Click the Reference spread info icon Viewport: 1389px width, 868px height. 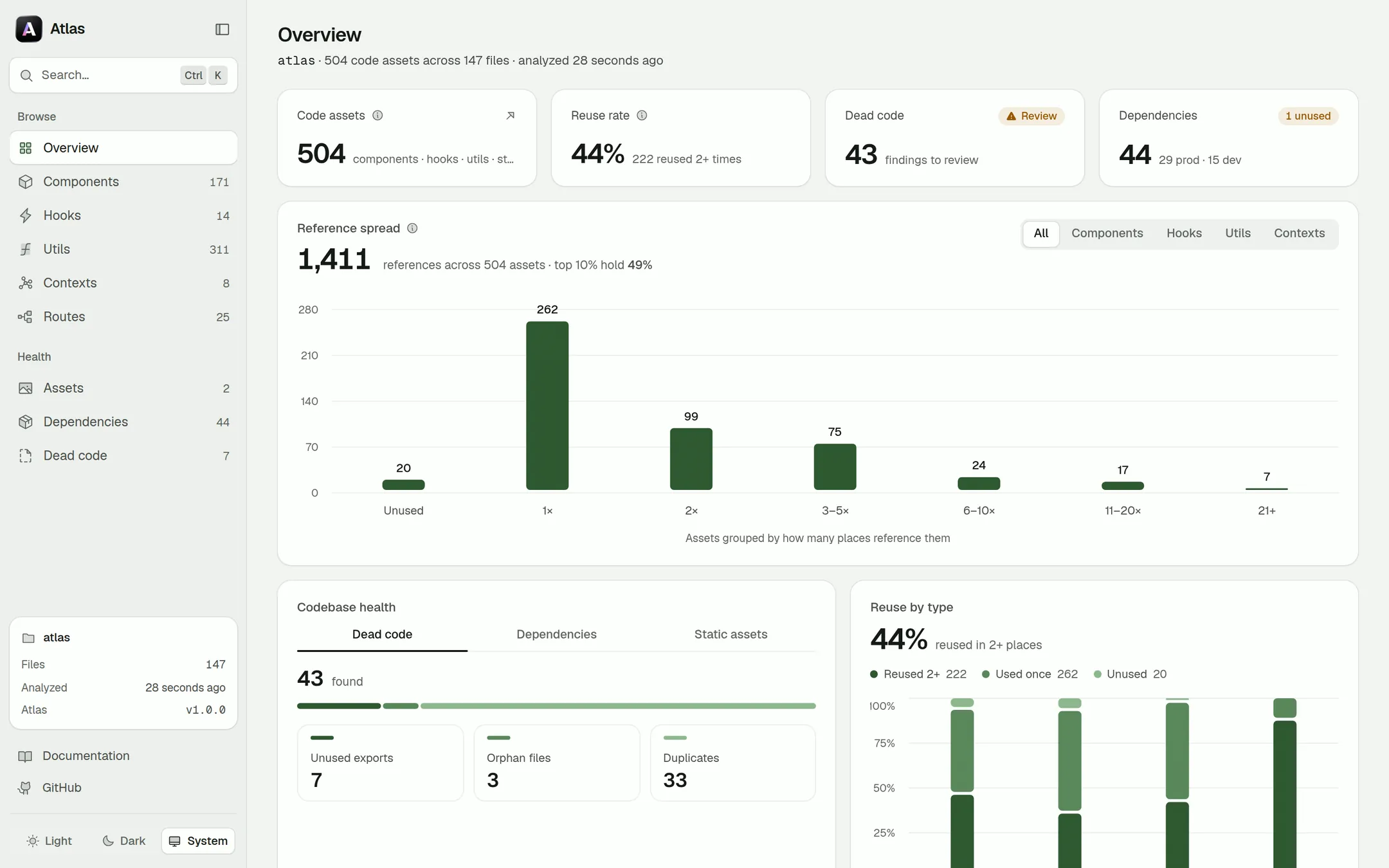tap(413, 228)
